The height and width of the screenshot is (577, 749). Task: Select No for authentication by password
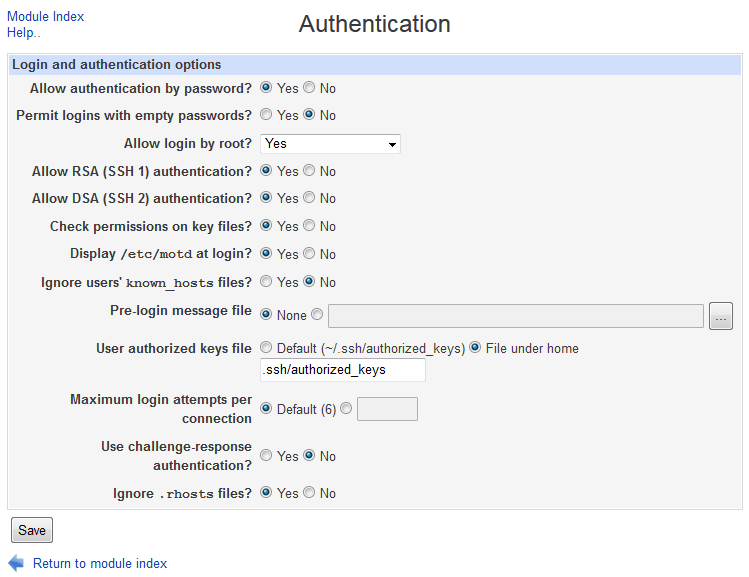click(x=310, y=88)
